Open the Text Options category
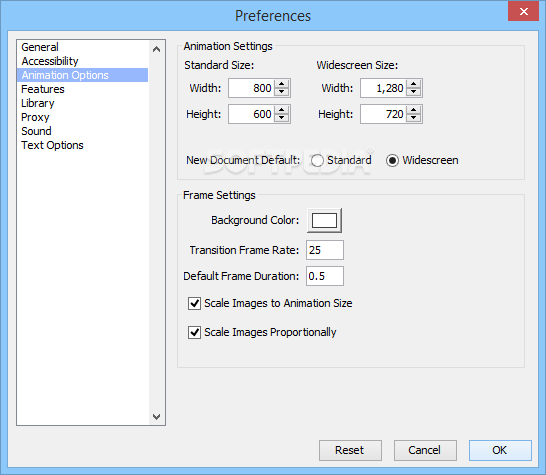Screen dimensions: 546x475 [x=52, y=145]
